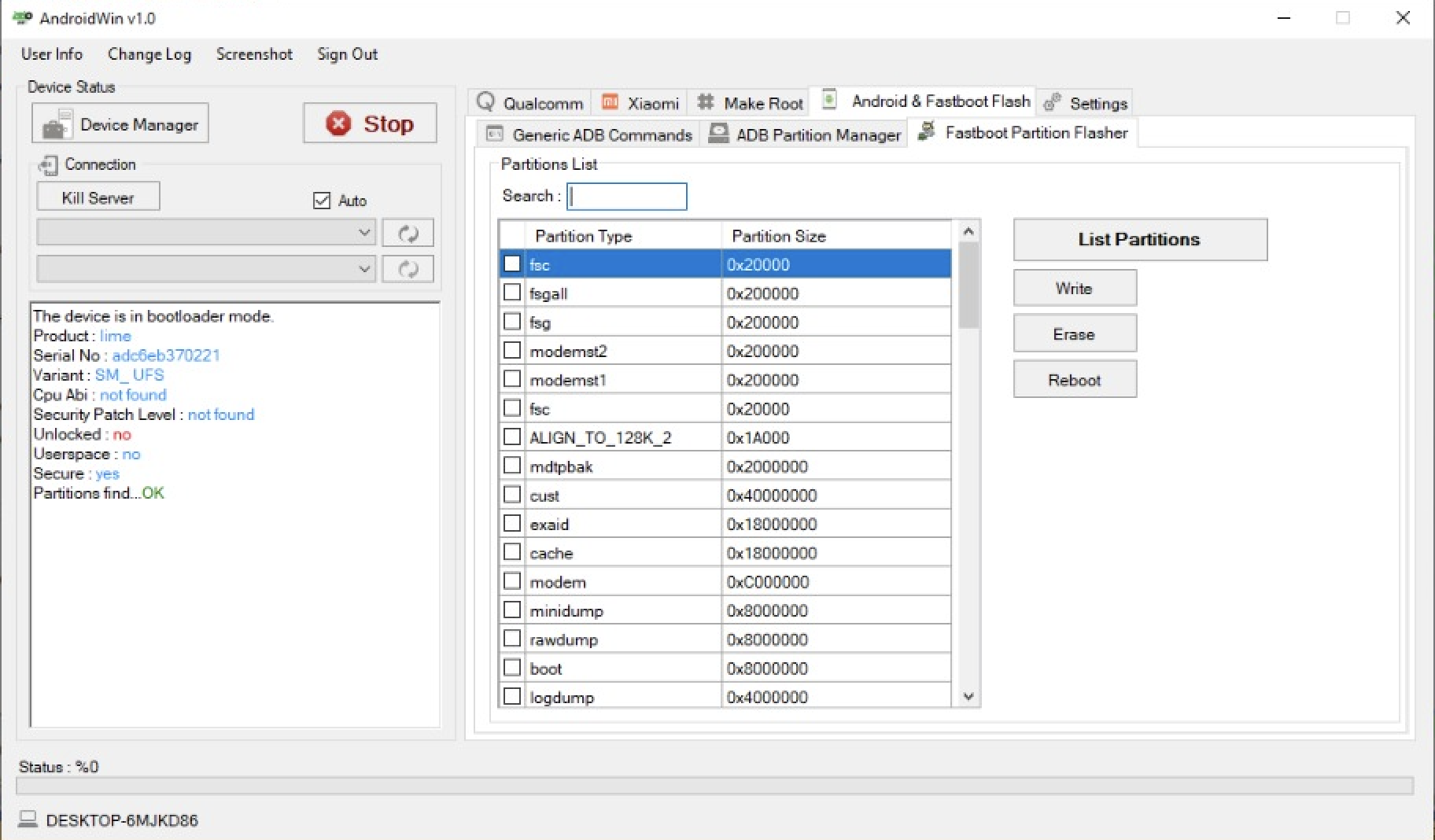
Task: Open the Change Log menu
Action: pyautogui.click(x=149, y=54)
